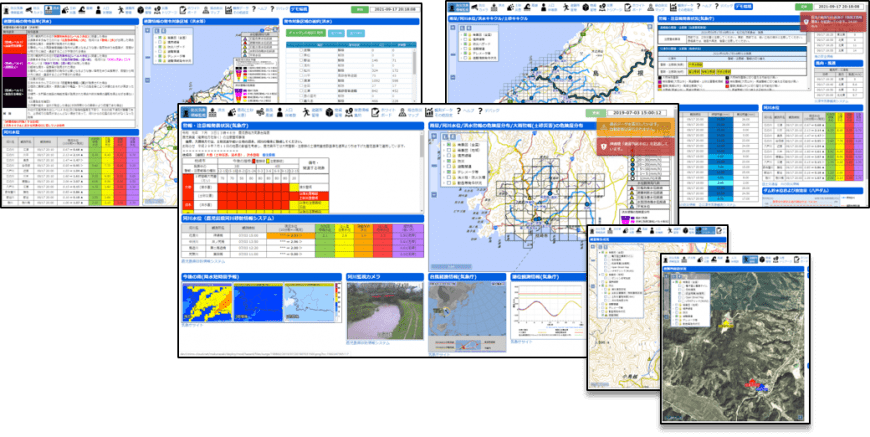Open the typhoon track map image
Image resolution: width=870 pixels, height=437 pixels.
[467, 317]
